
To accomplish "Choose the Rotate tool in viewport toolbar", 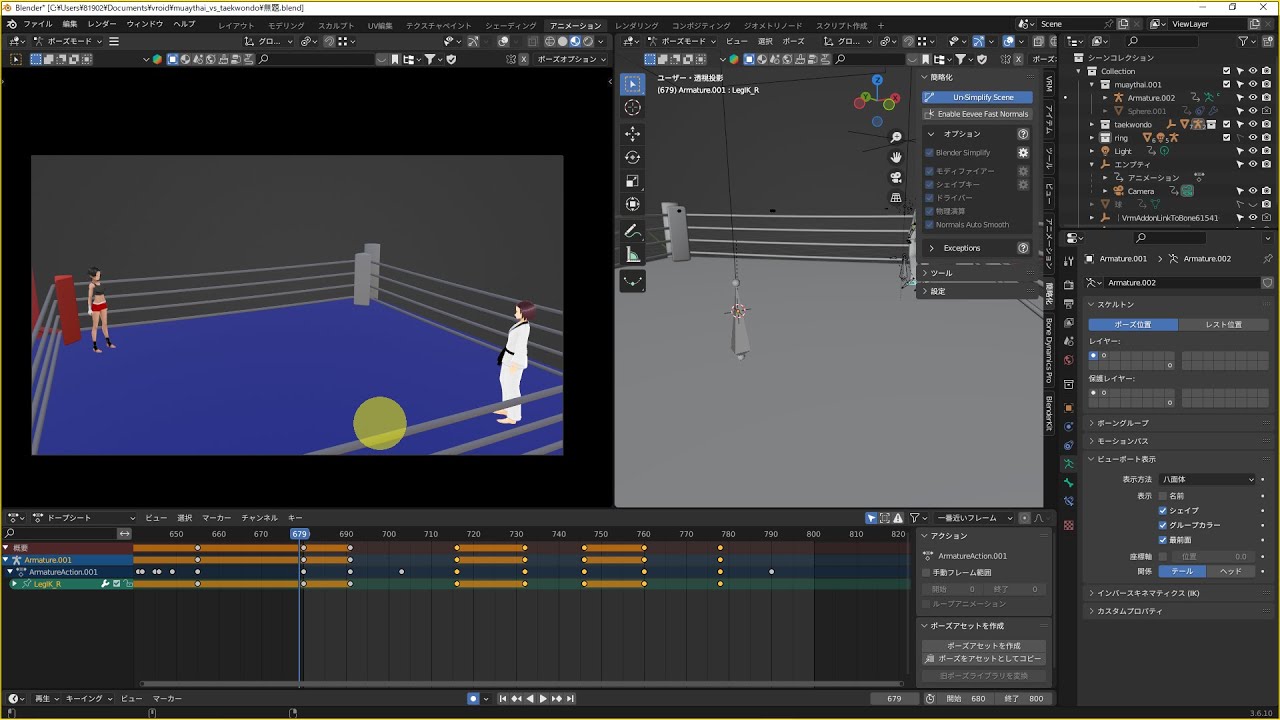I will pos(632,157).
